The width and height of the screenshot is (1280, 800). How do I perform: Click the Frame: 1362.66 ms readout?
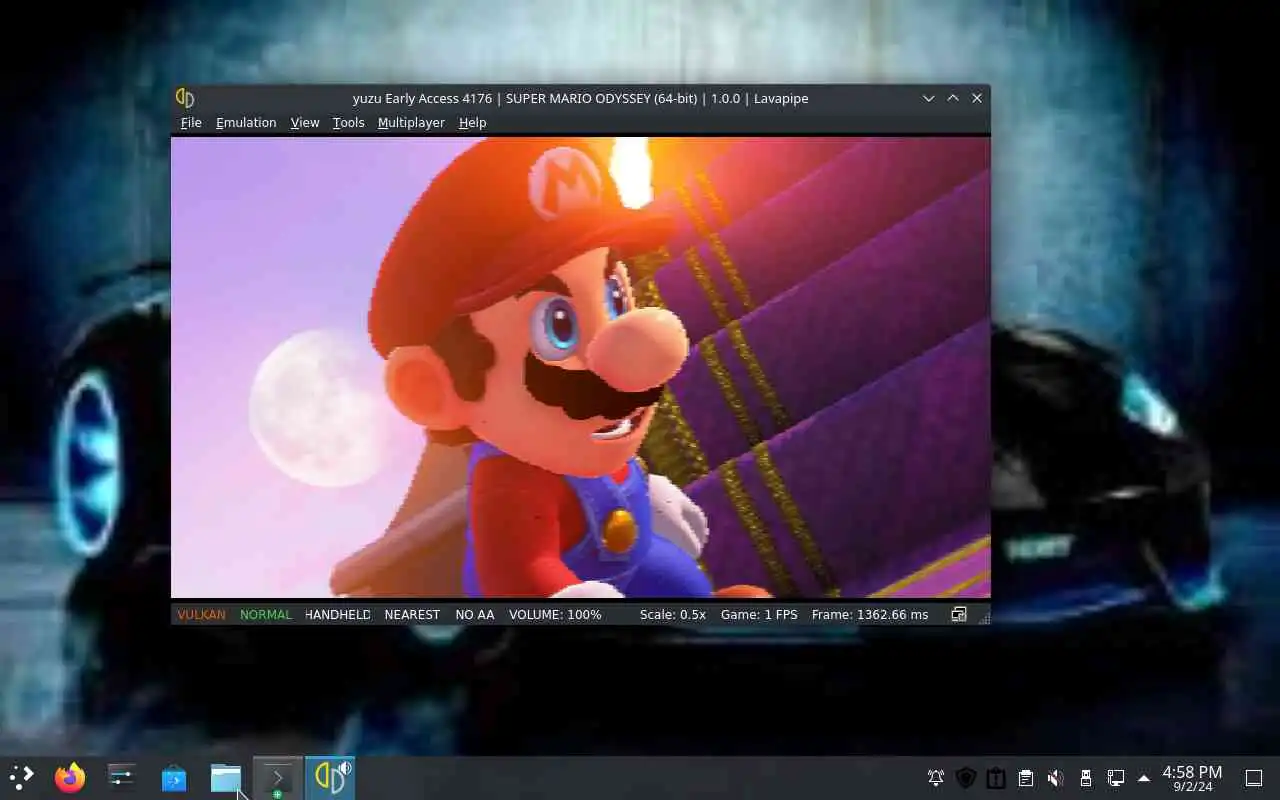(870, 614)
